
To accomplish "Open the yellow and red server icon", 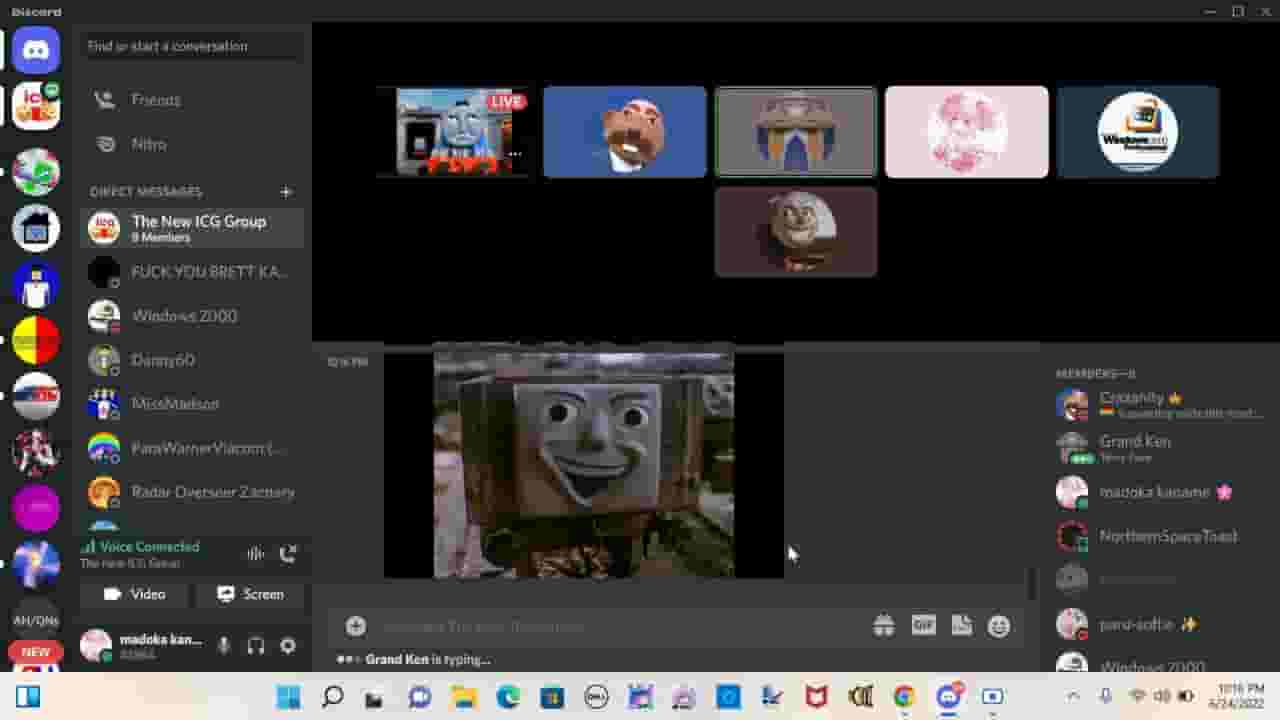I will click(x=36, y=341).
